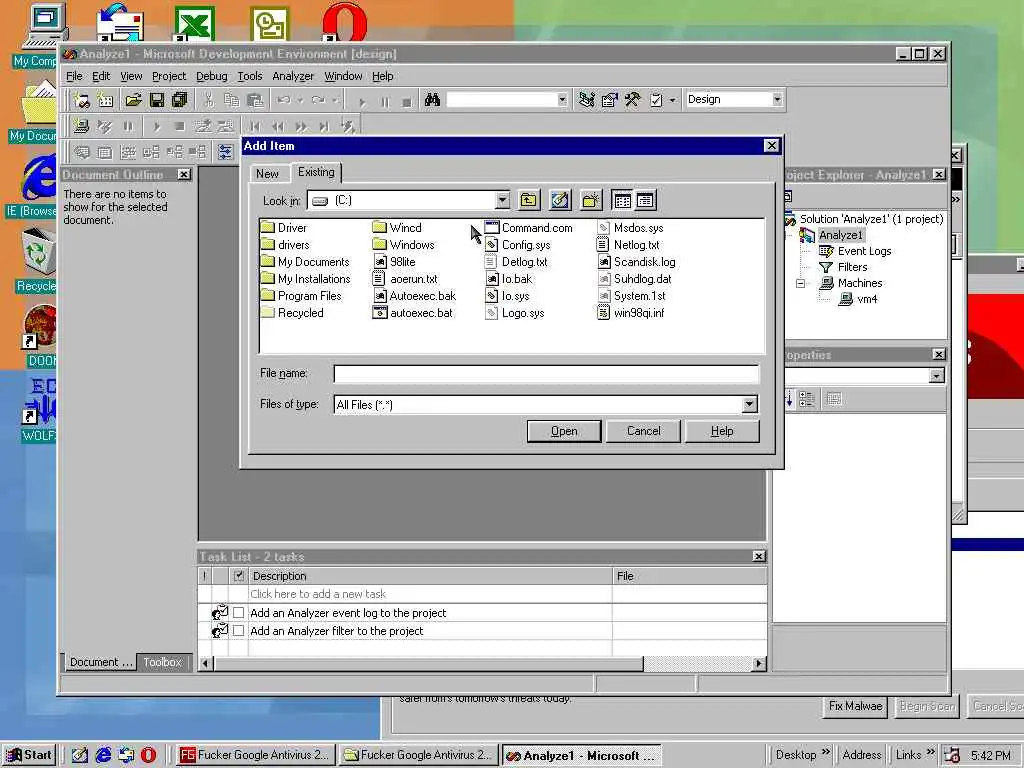Click the Help button in Add Item dialog
Image resolution: width=1024 pixels, height=768 pixels.
[x=722, y=431]
